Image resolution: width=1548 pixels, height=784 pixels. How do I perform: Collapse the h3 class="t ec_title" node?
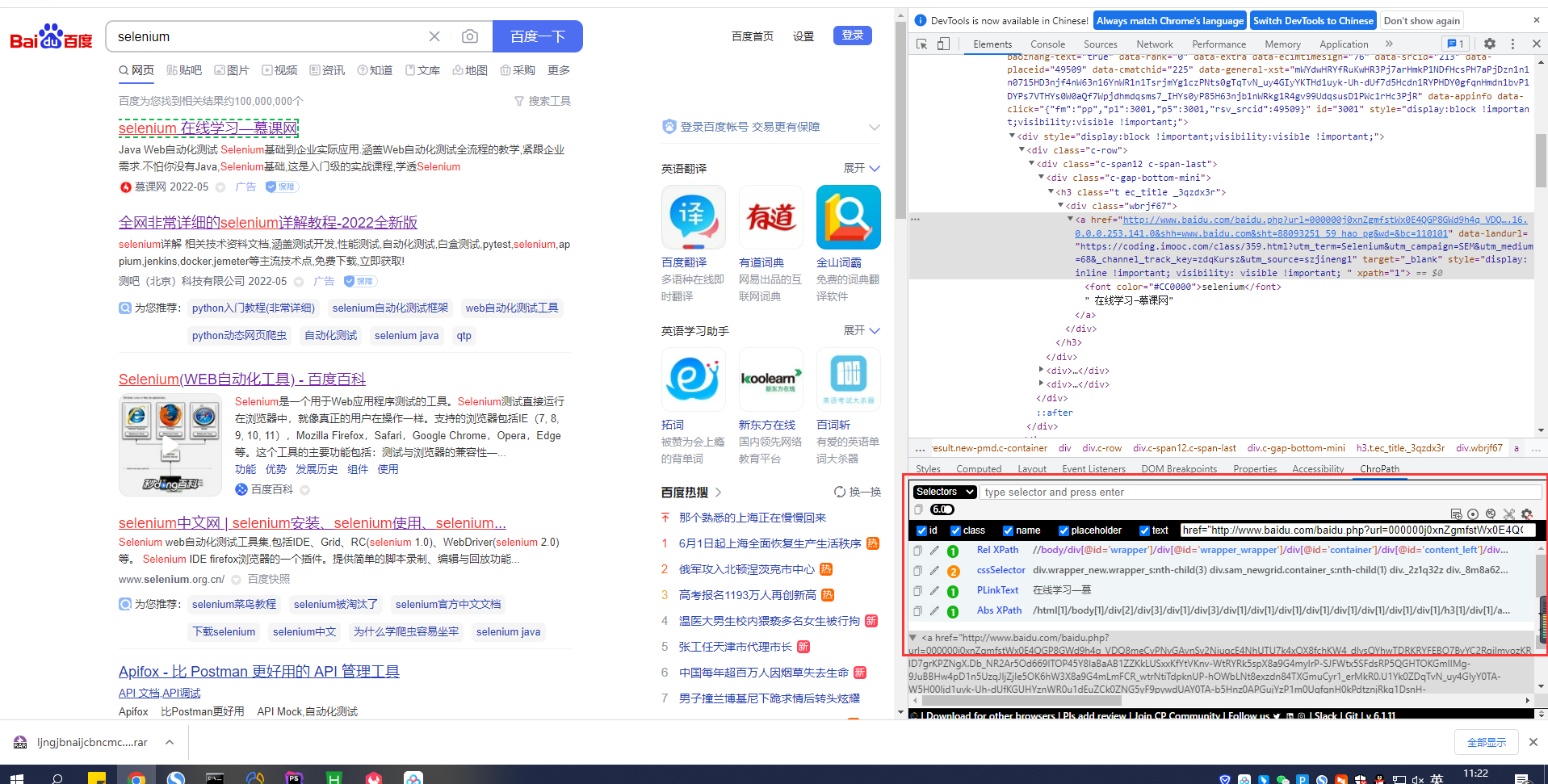[1051, 192]
